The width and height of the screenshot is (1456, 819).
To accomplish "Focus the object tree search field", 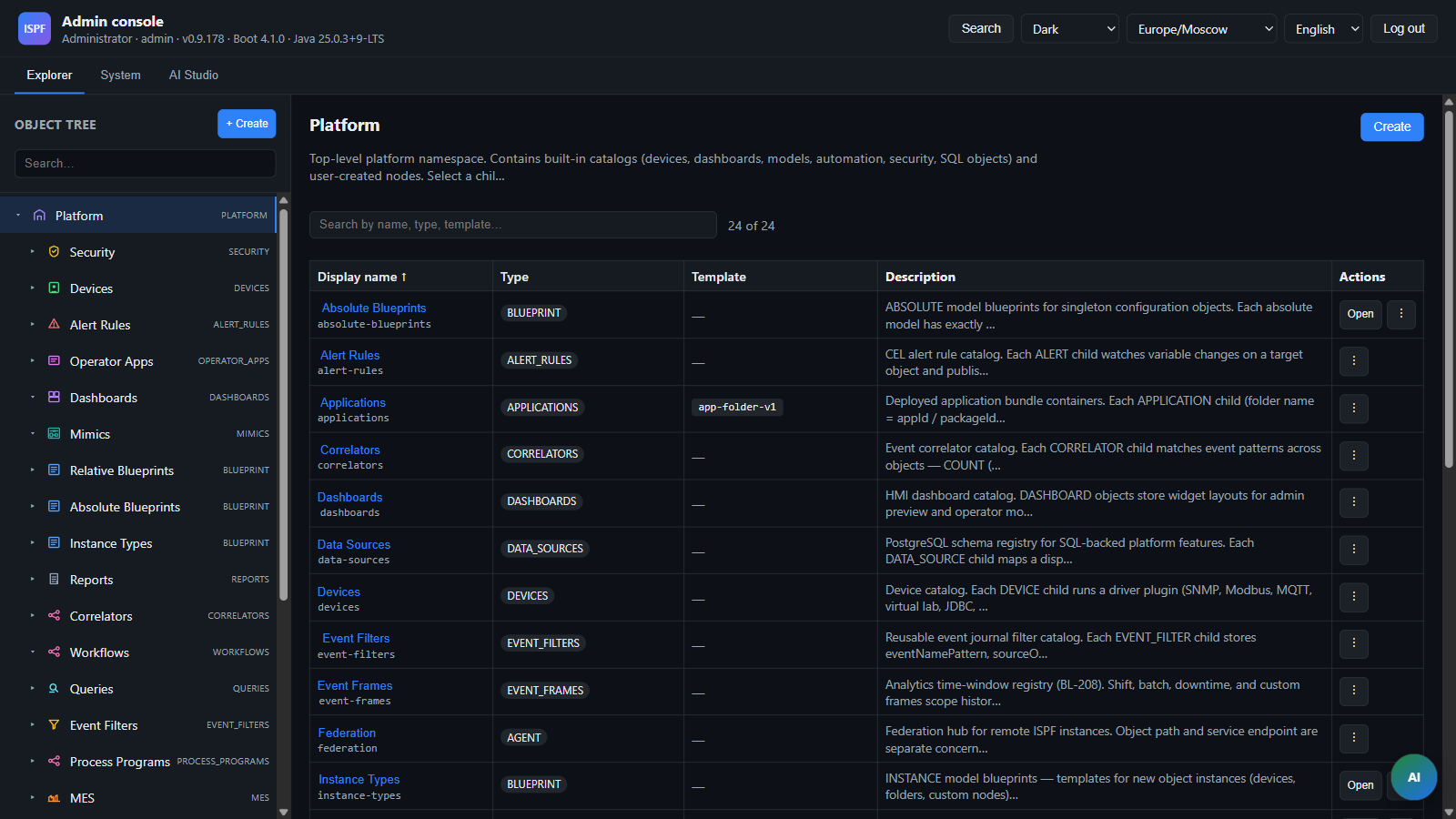I will (145, 164).
